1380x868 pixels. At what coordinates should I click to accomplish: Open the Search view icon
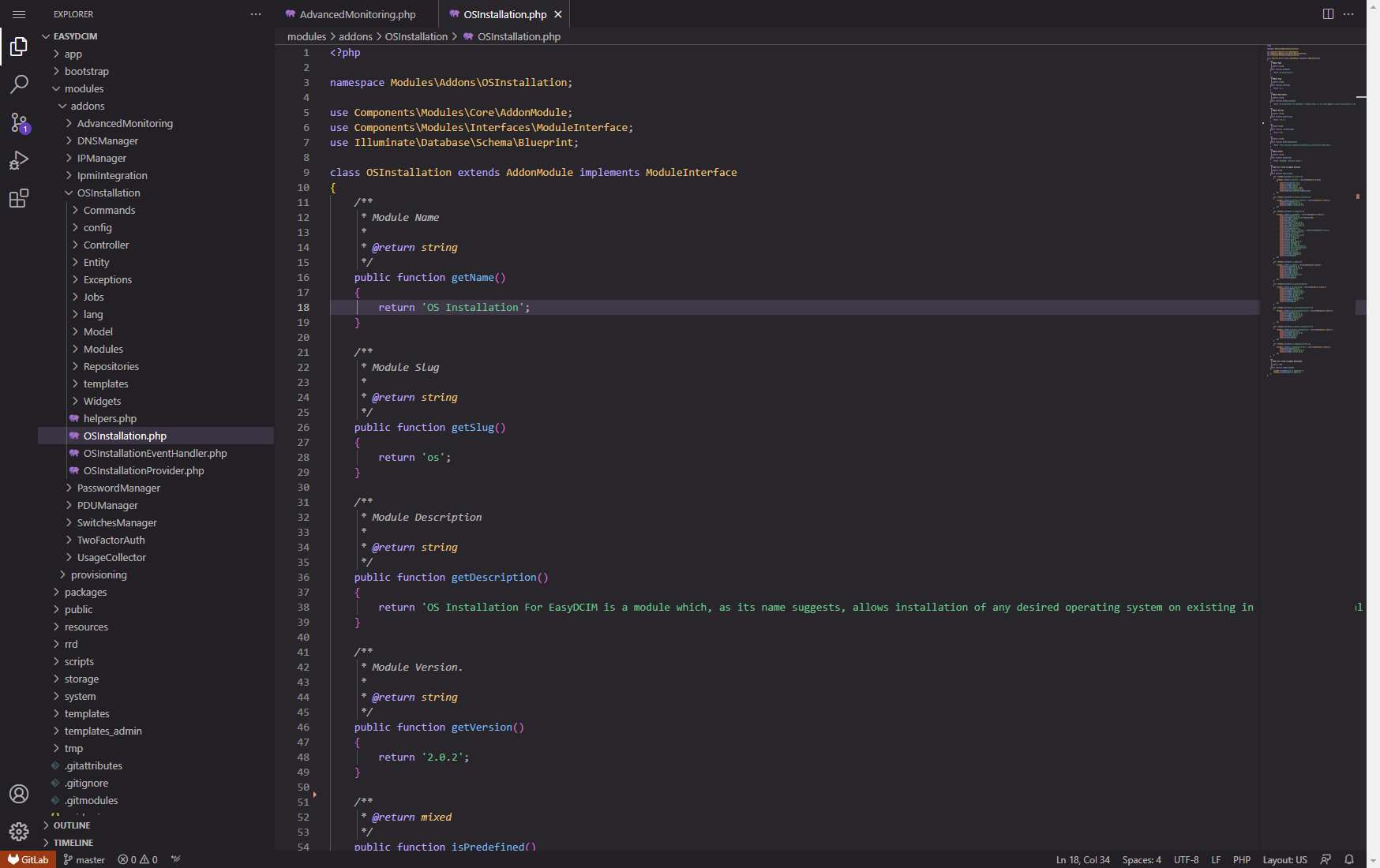(19, 84)
